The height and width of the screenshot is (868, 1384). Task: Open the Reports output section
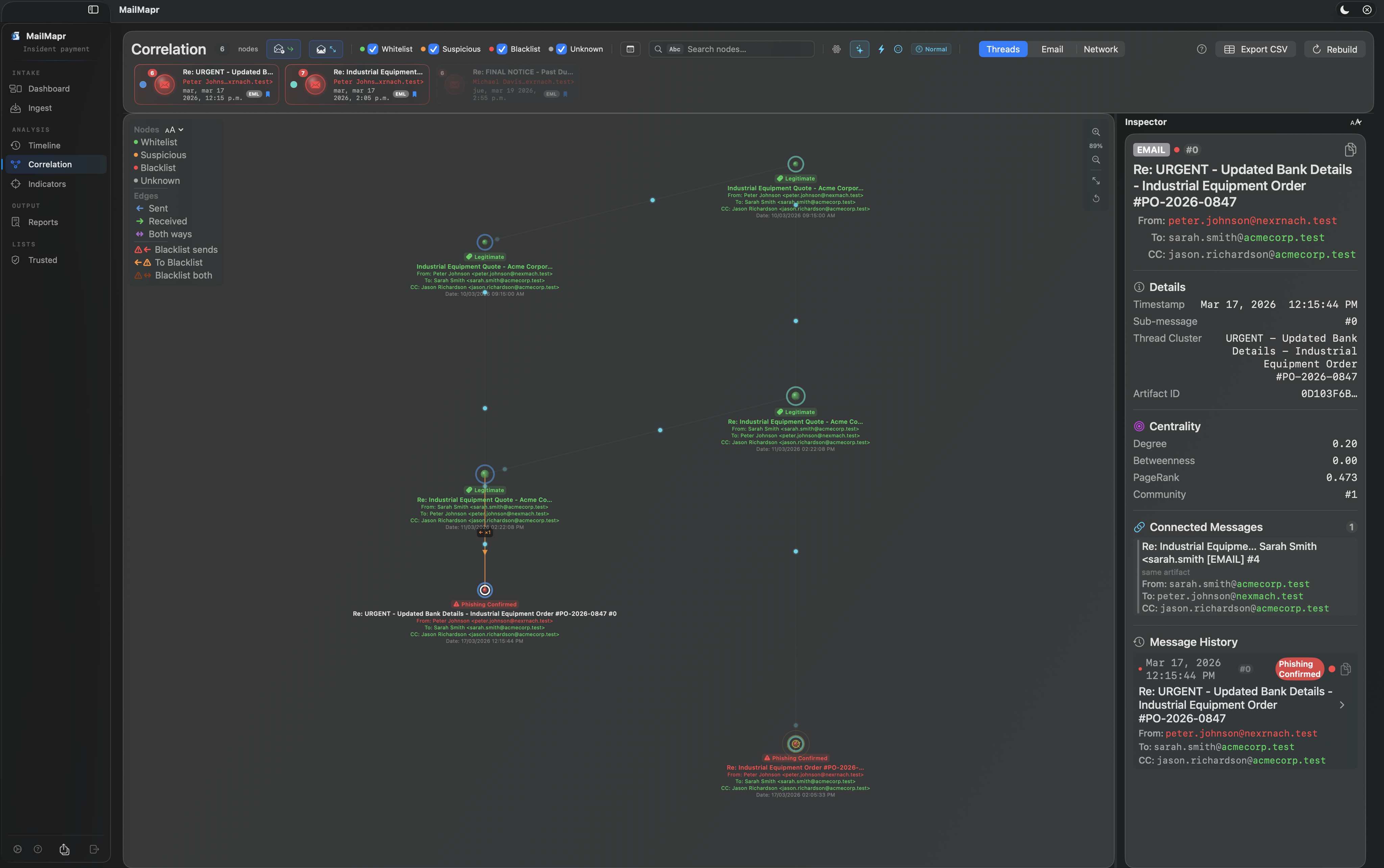coord(43,222)
